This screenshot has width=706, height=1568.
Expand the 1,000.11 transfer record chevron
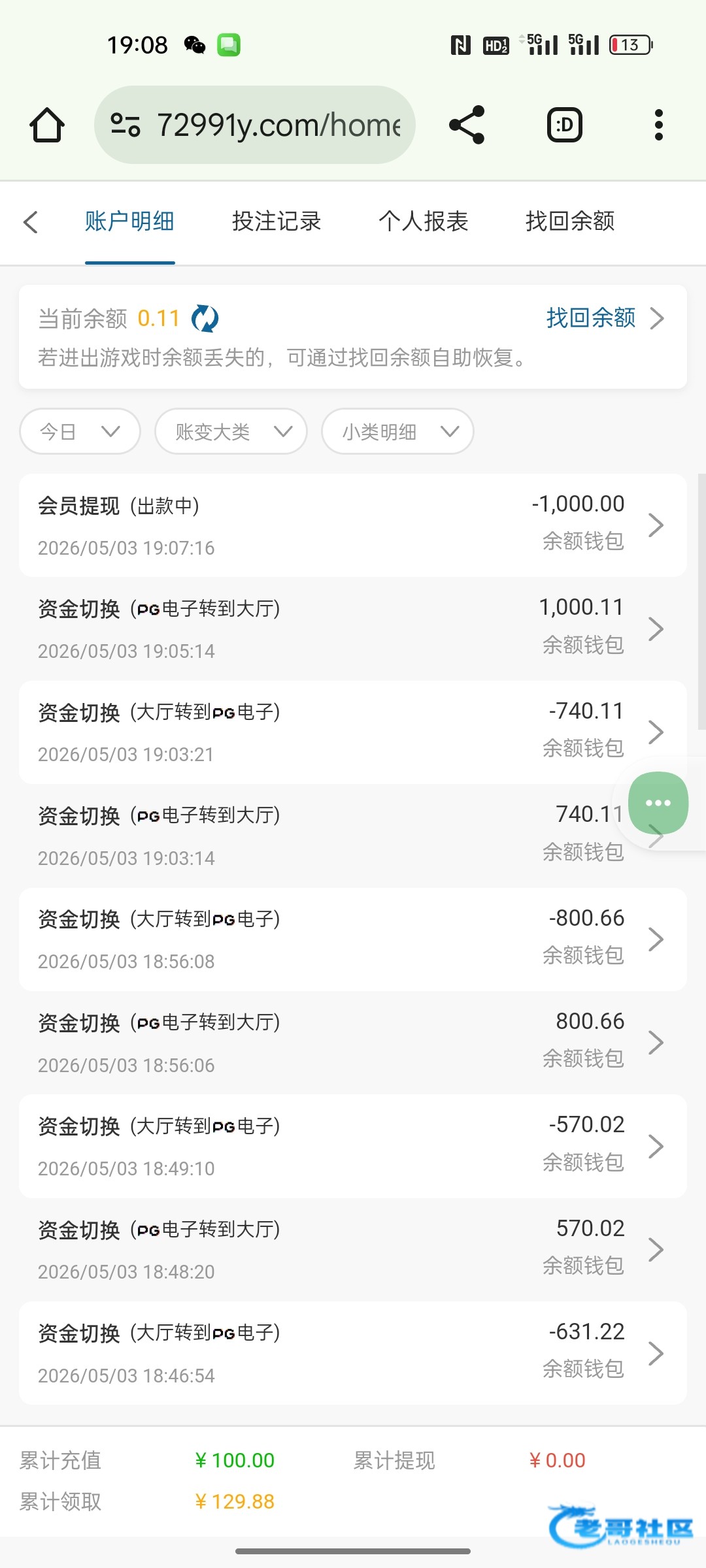(656, 629)
